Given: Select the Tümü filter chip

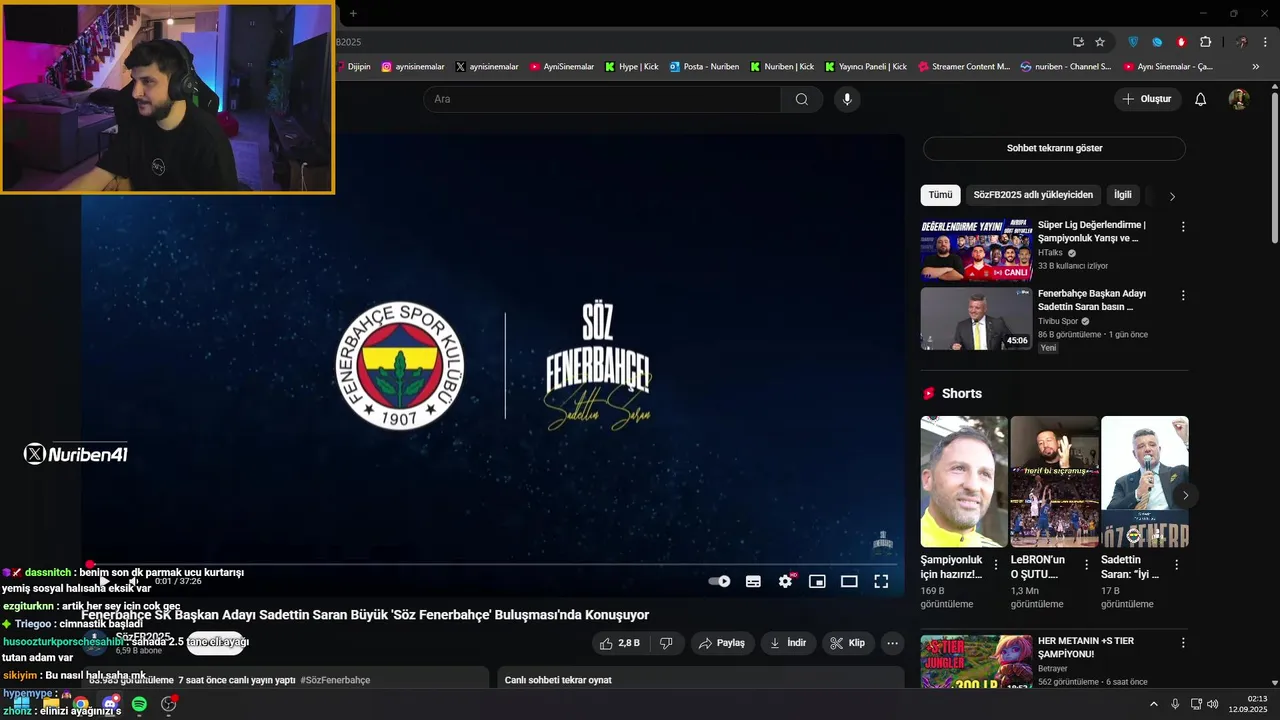Looking at the screenshot, I should pyautogui.click(x=940, y=195).
